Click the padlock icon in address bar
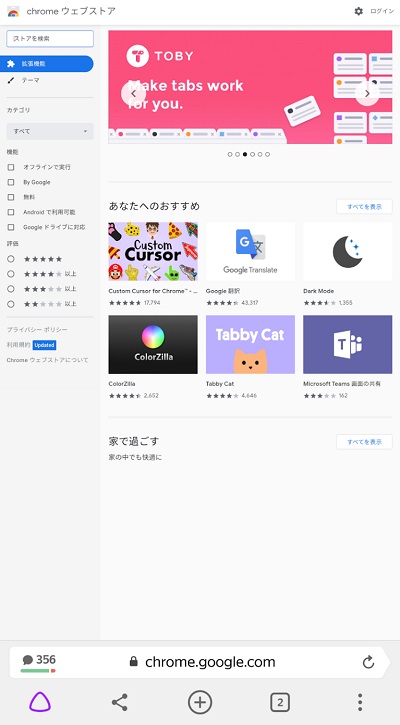 tap(134, 662)
